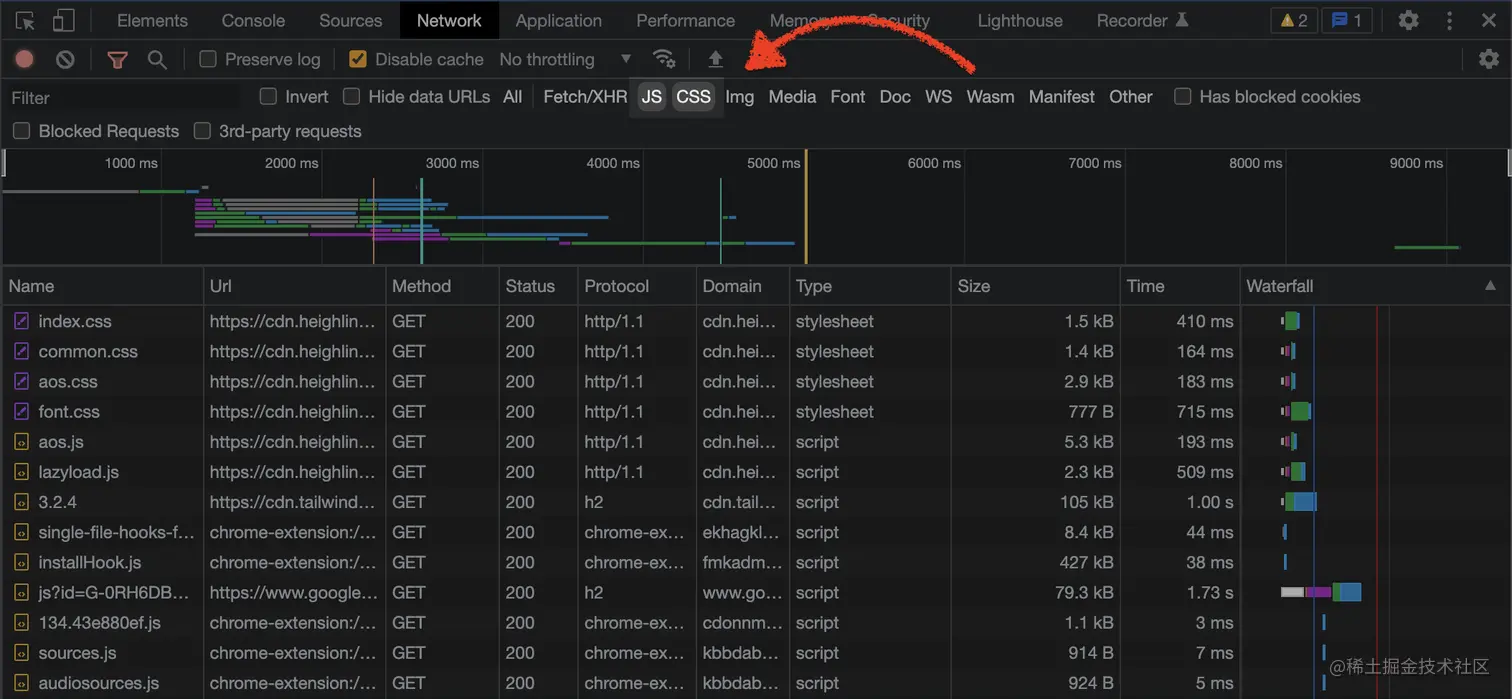1512x699 pixels.
Task: Toggle Preserve log checkbox
Action: (208, 59)
